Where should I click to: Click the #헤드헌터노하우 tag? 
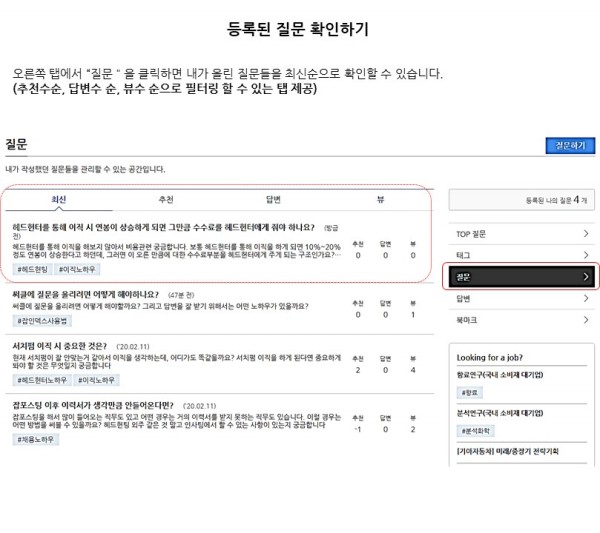tap(42, 380)
